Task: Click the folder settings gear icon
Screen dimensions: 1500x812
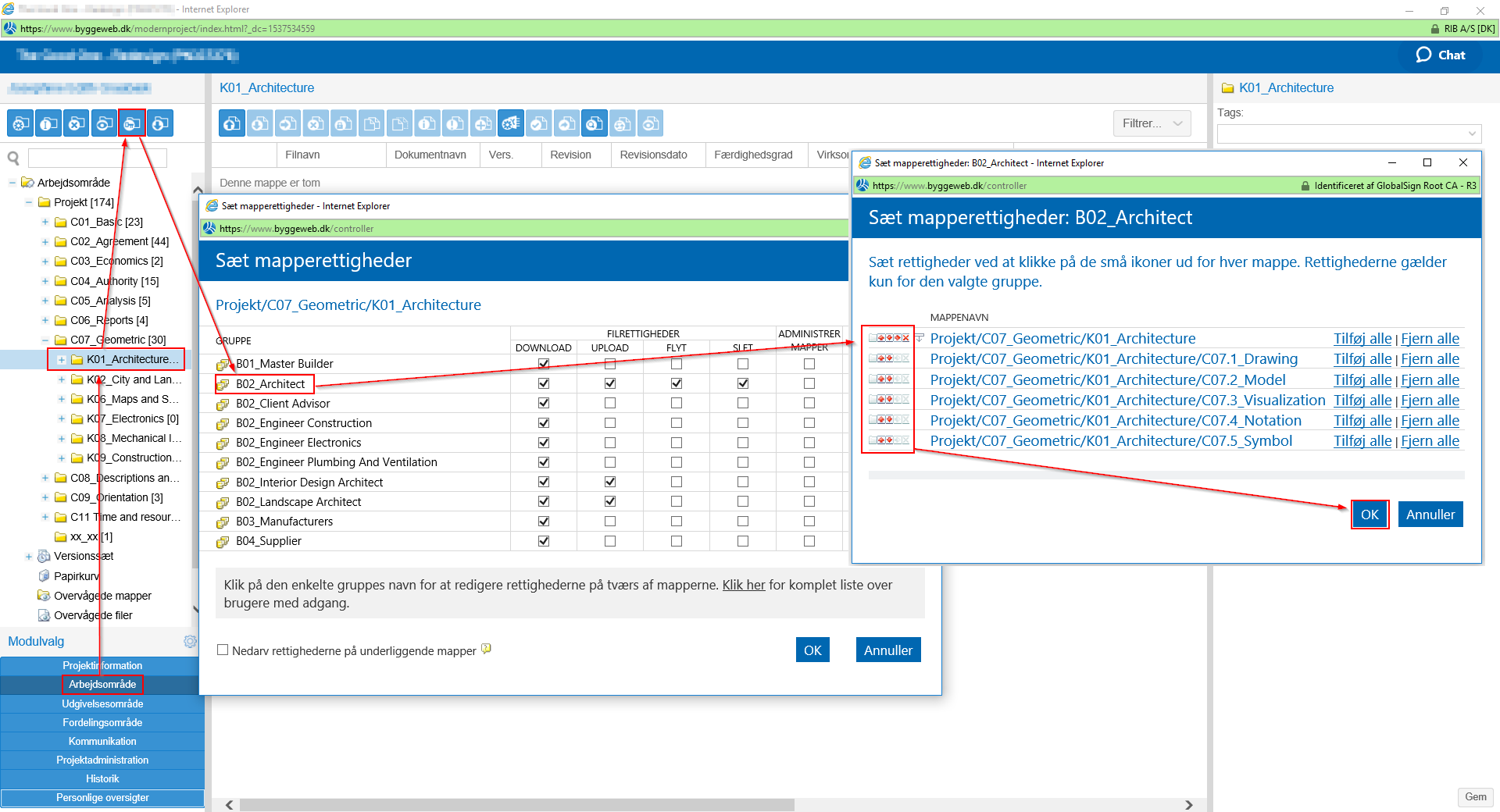Action: [x=20, y=123]
